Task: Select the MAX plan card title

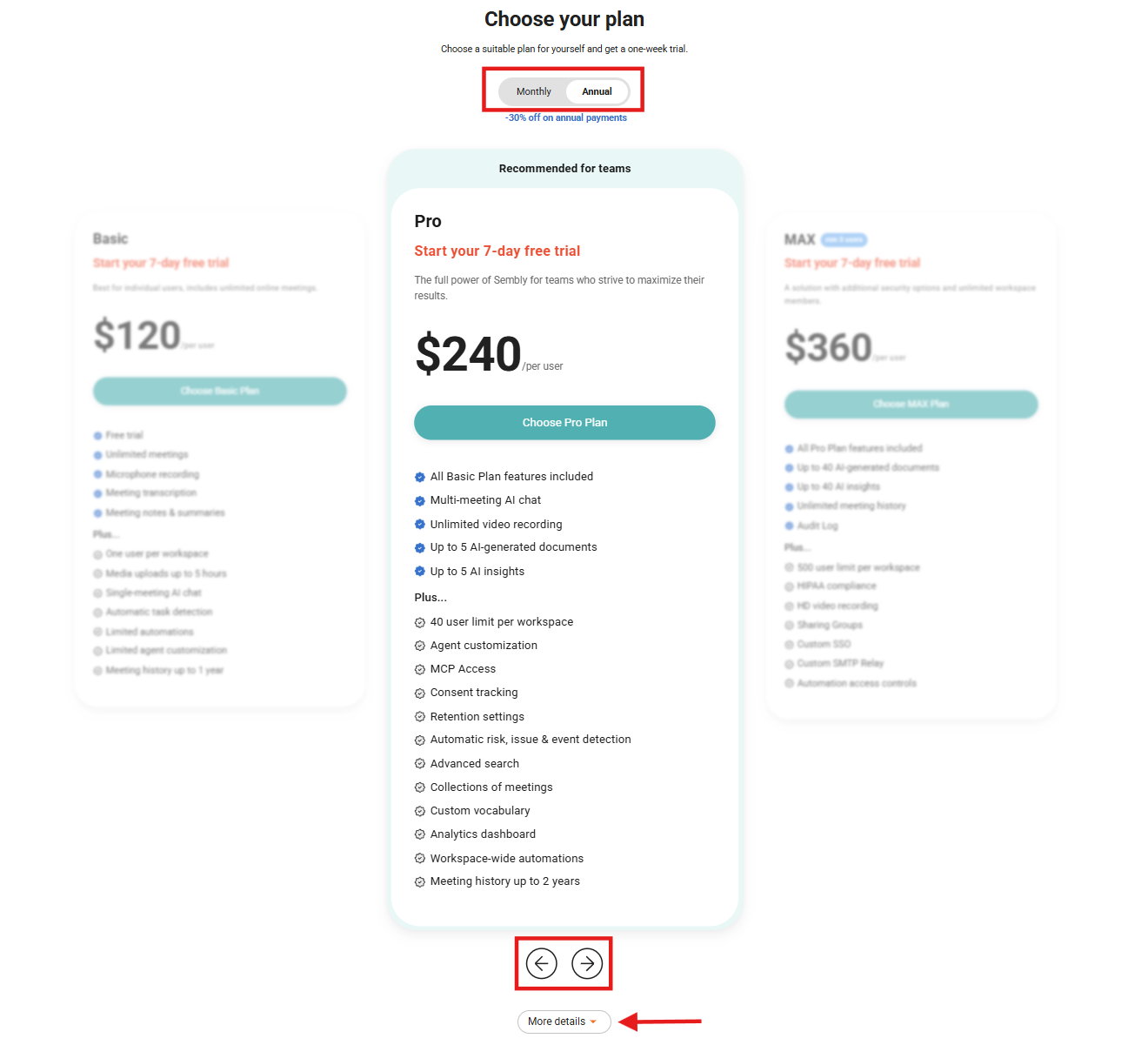Action: [799, 239]
